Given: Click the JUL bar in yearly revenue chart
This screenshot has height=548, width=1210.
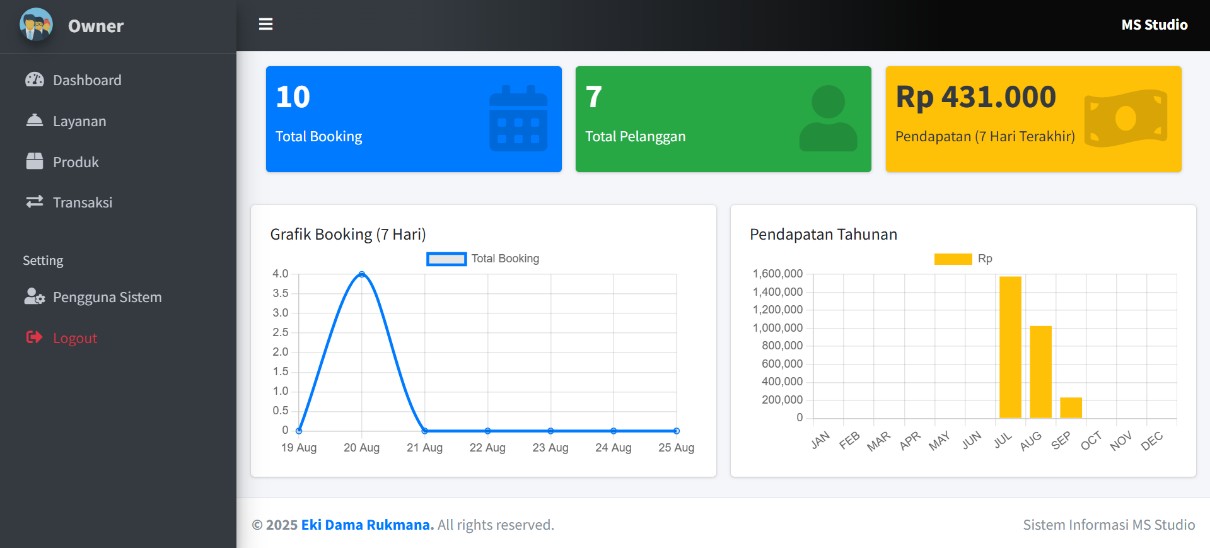Looking at the screenshot, I should (x=1010, y=347).
